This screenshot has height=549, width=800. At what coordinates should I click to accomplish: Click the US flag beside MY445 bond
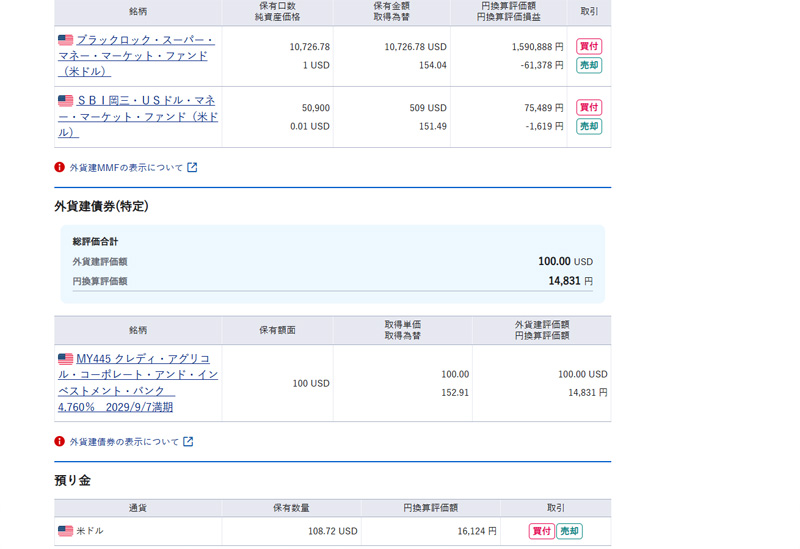65,359
